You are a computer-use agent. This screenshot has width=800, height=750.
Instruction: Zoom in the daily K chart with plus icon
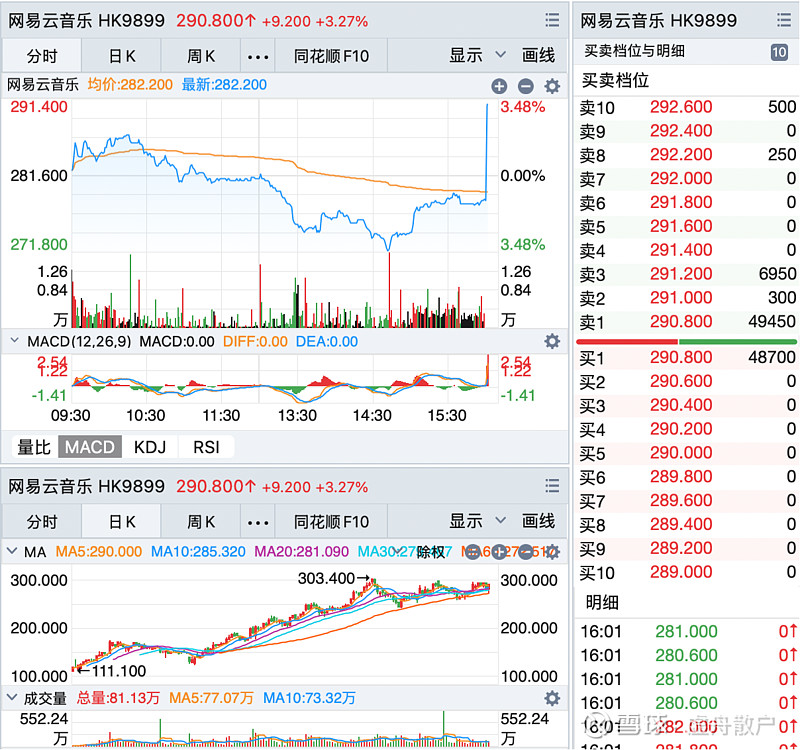coord(499,552)
